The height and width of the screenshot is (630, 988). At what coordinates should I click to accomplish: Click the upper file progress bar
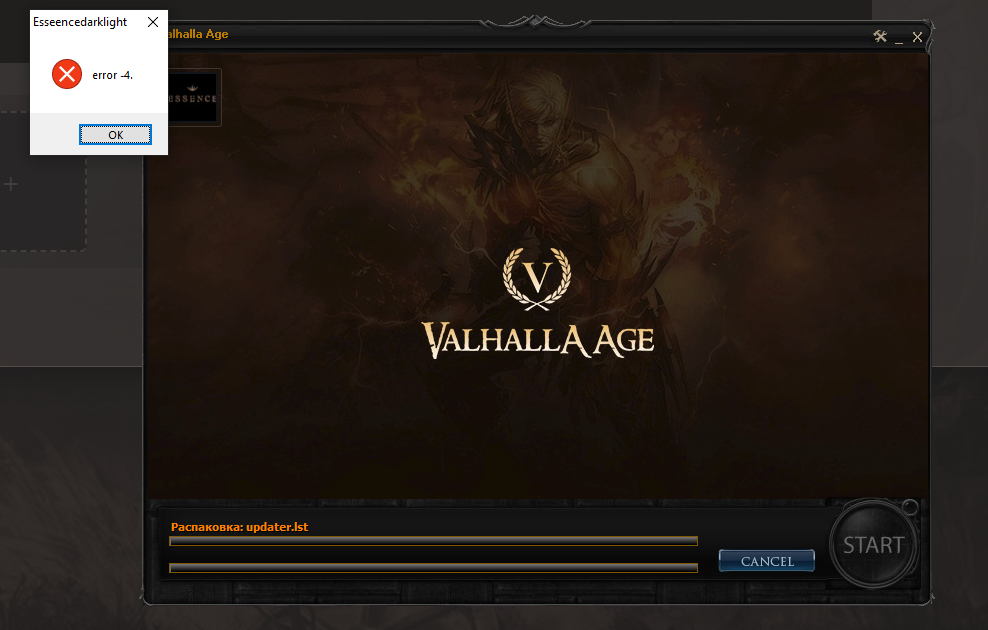coord(433,541)
